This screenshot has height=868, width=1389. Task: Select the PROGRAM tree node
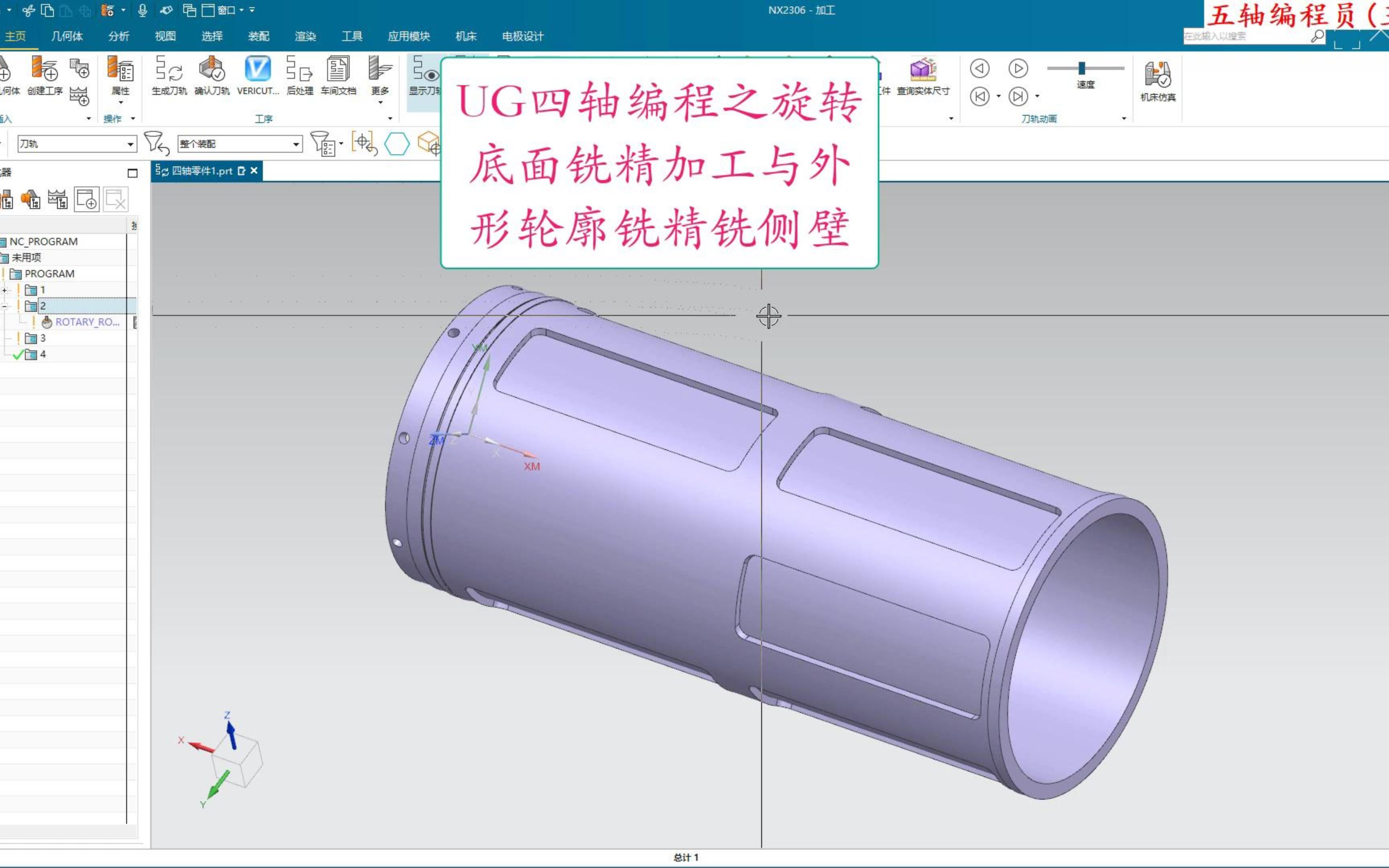49,274
